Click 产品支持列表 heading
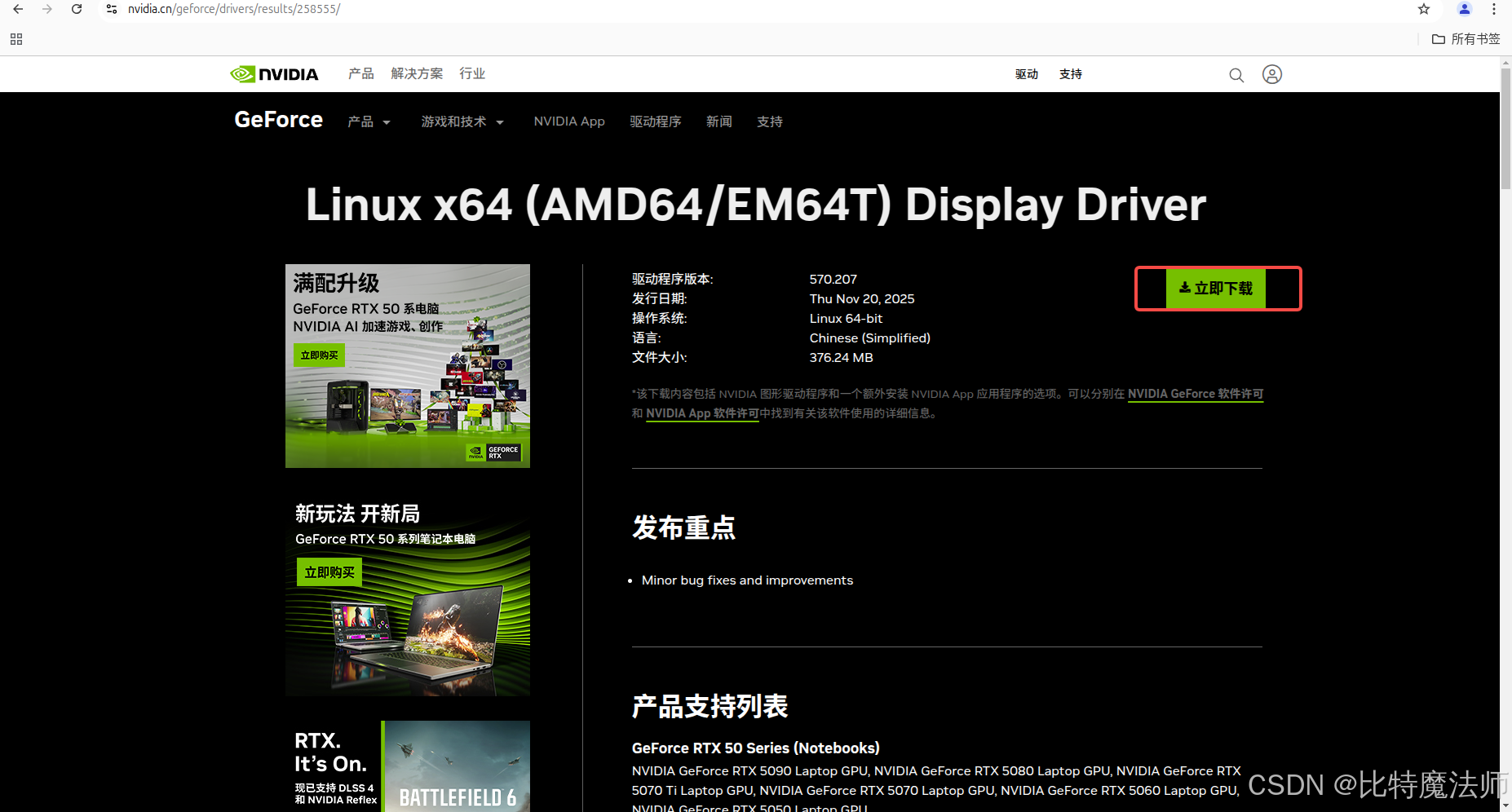Image resolution: width=1512 pixels, height=812 pixels. [x=710, y=706]
